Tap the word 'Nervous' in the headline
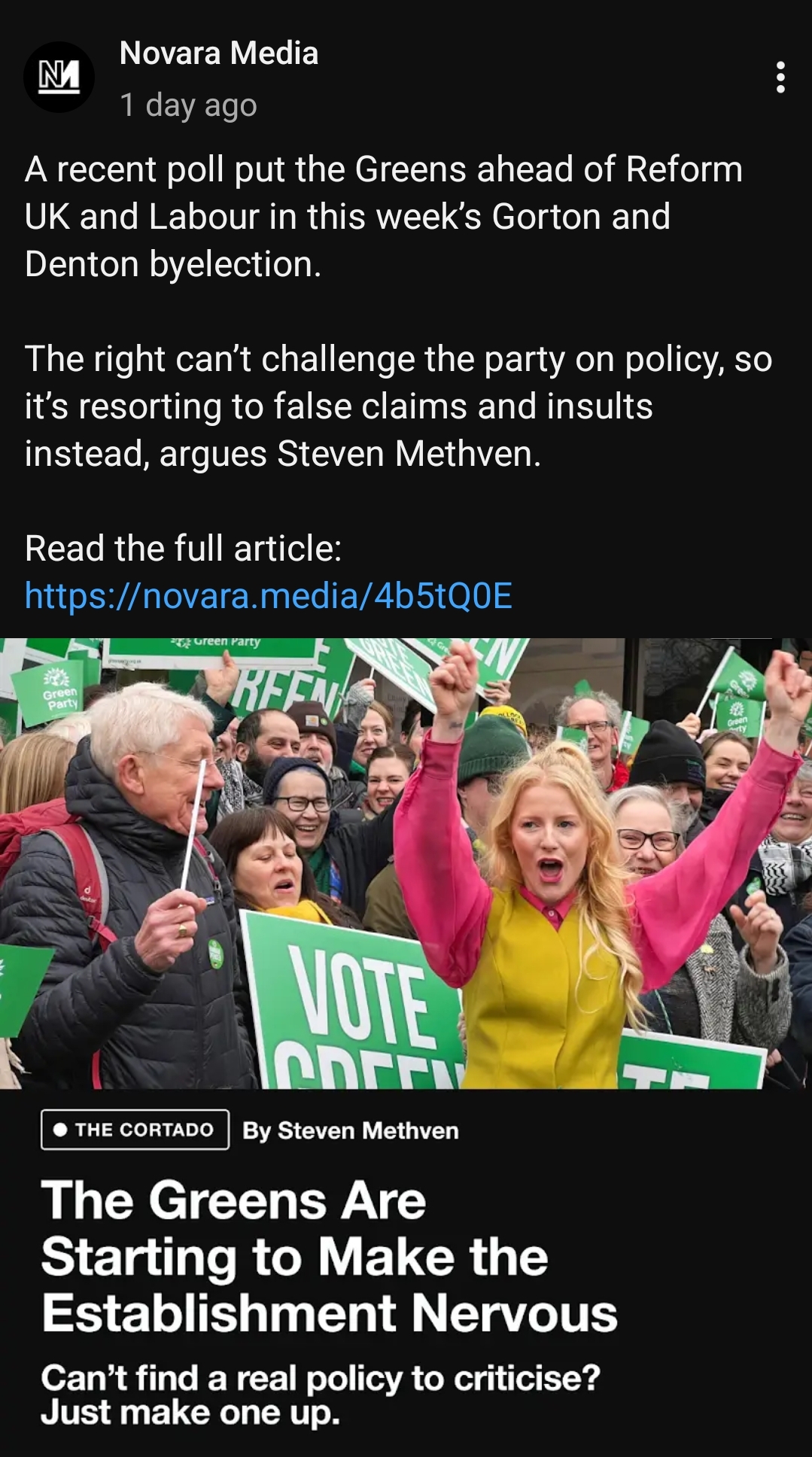The width and height of the screenshot is (812, 1457). (515, 1313)
